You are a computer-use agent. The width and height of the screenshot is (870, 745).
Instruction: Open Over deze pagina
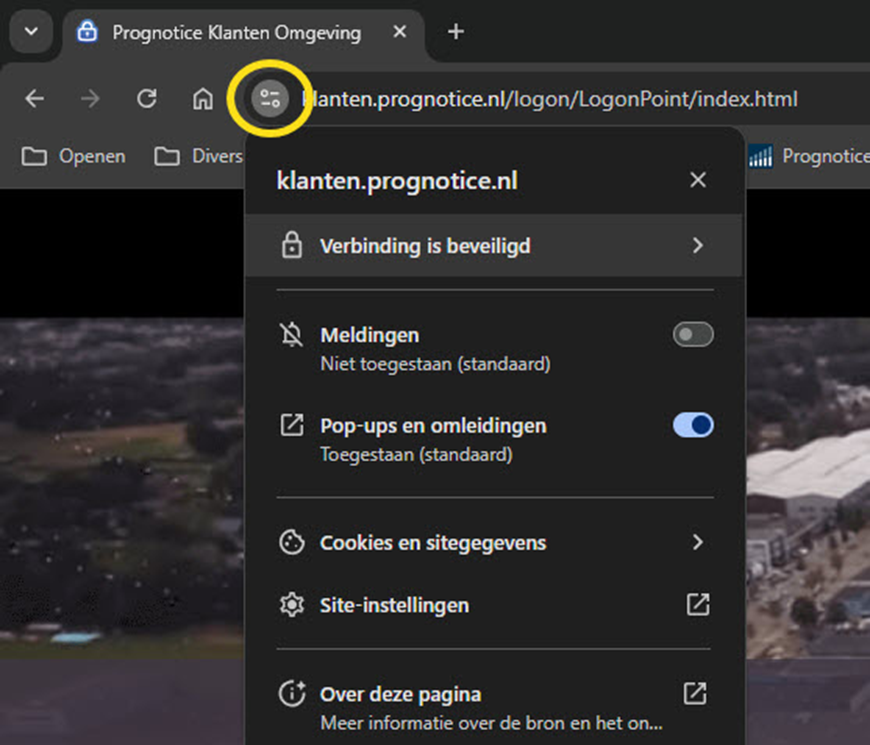[x=493, y=707]
